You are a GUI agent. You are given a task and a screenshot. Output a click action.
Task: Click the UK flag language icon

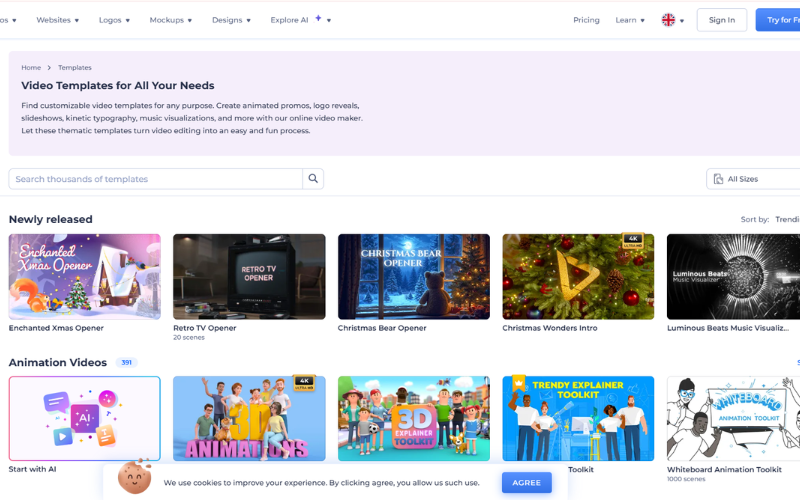668,20
